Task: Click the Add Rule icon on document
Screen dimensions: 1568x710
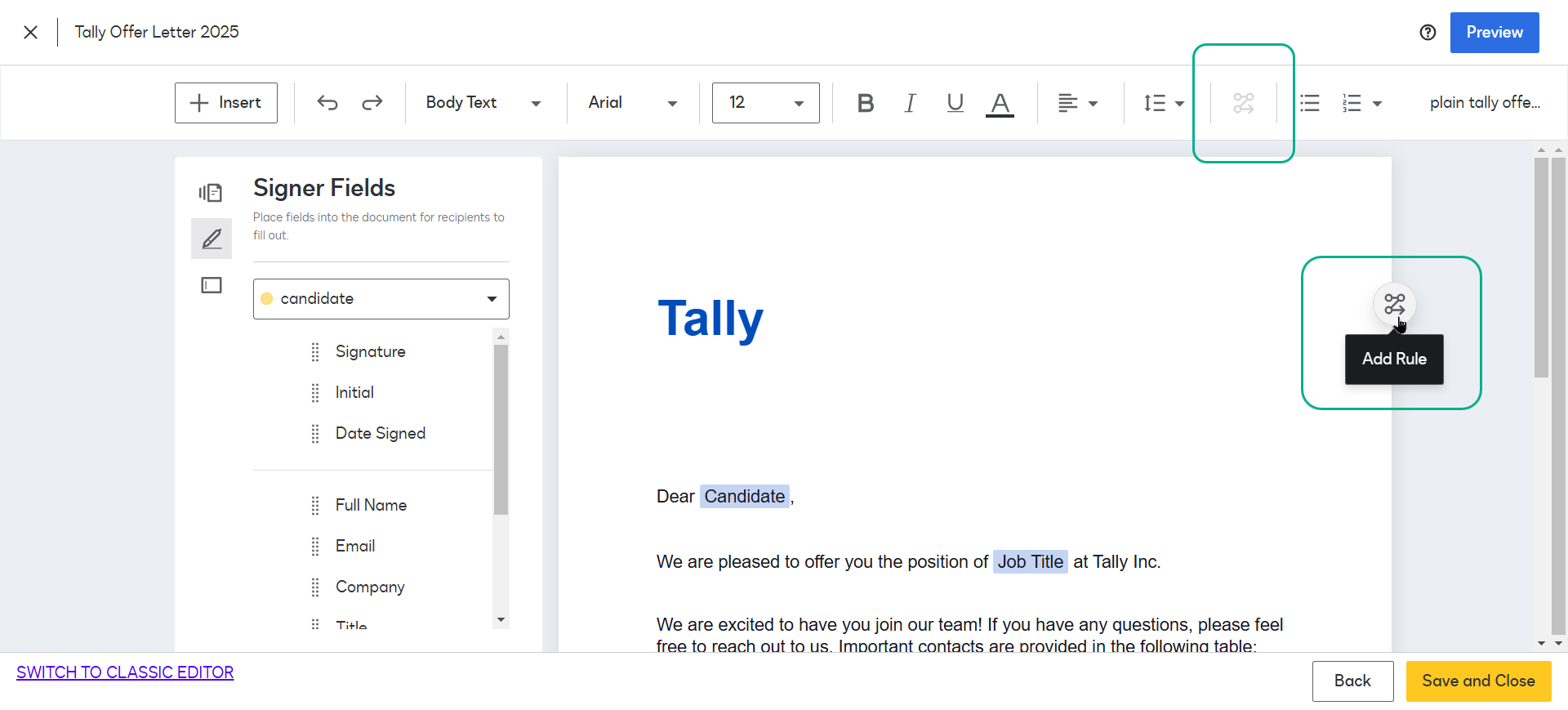Action: (1394, 305)
